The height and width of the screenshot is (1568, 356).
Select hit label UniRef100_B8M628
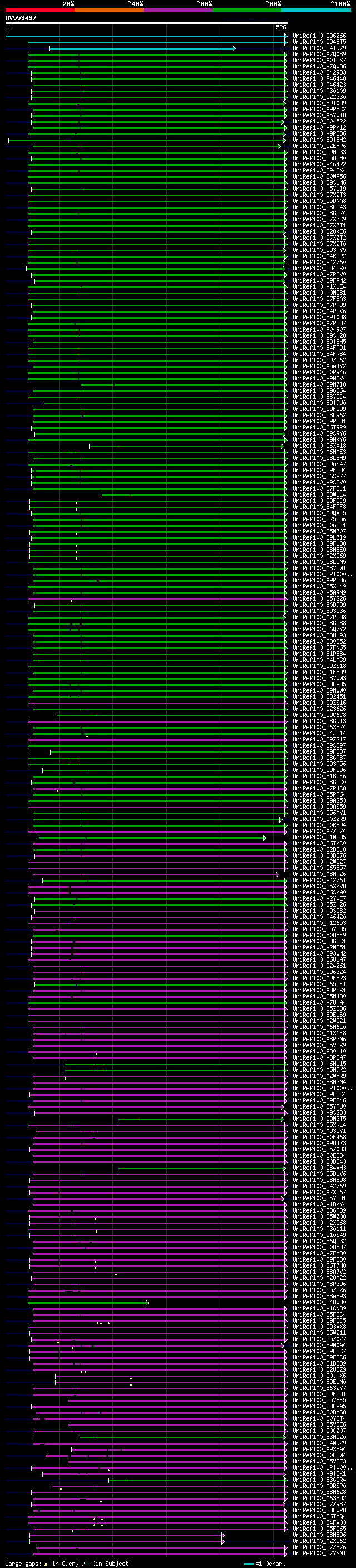click(x=319, y=1492)
